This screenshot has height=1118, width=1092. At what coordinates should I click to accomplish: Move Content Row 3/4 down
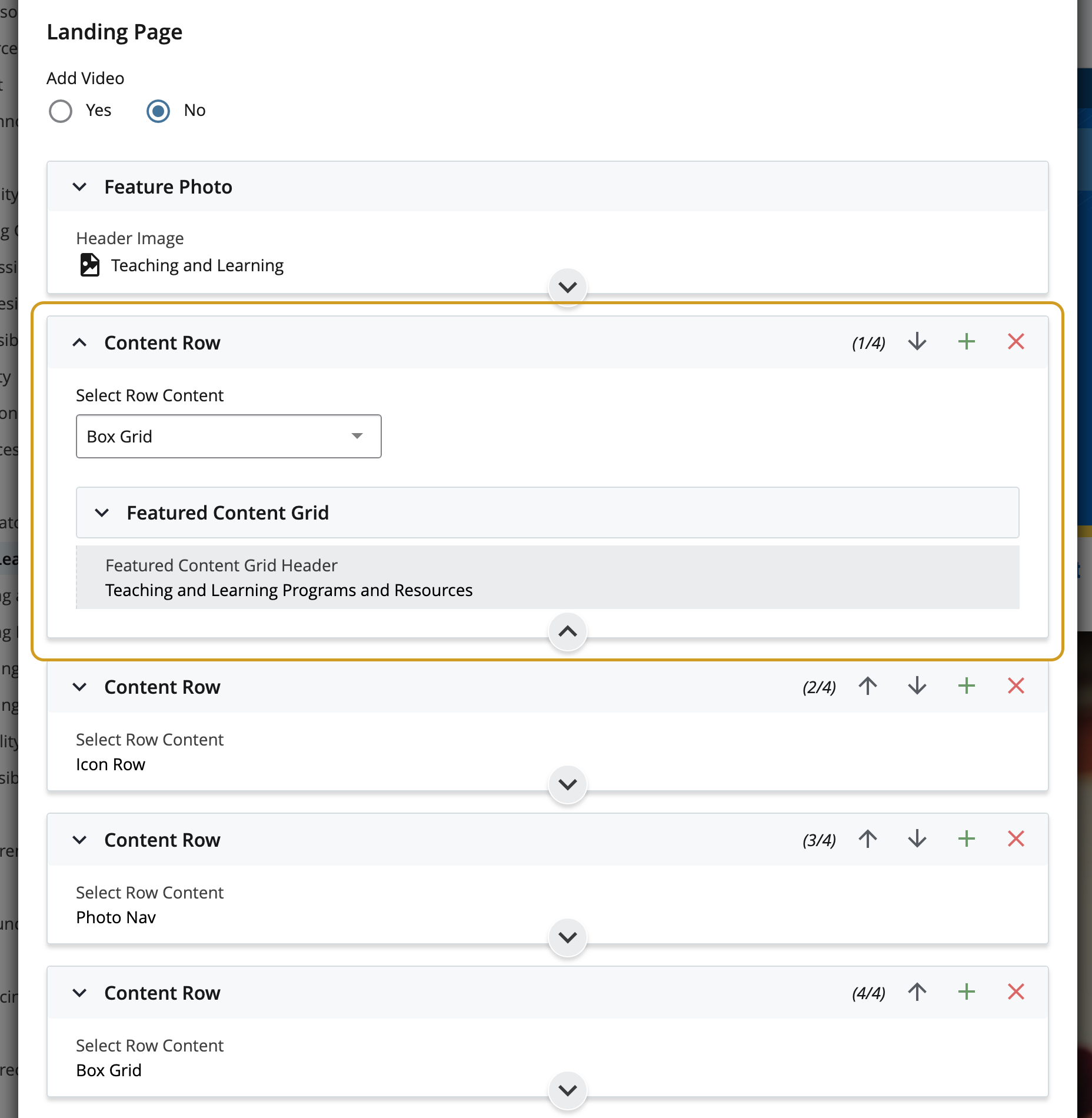917,839
